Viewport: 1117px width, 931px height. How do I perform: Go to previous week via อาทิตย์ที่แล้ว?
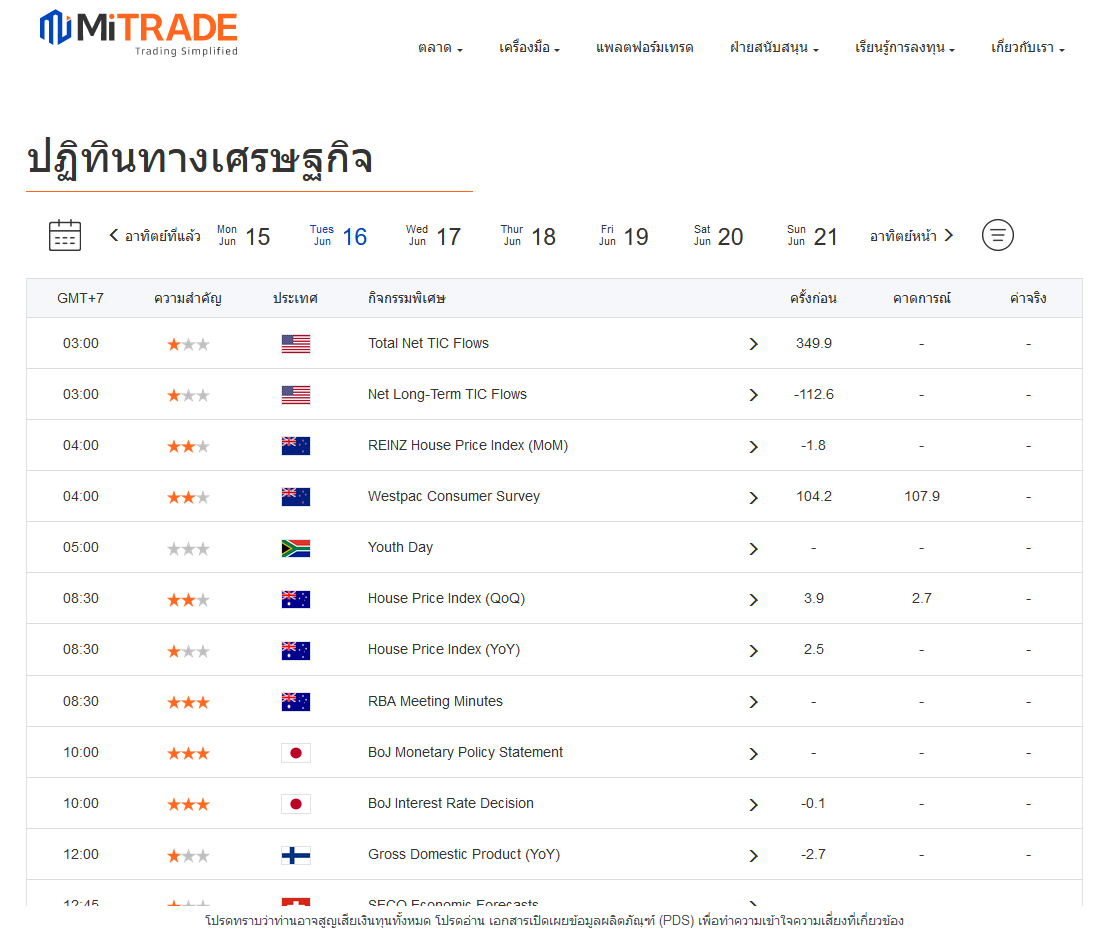point(155,236)
